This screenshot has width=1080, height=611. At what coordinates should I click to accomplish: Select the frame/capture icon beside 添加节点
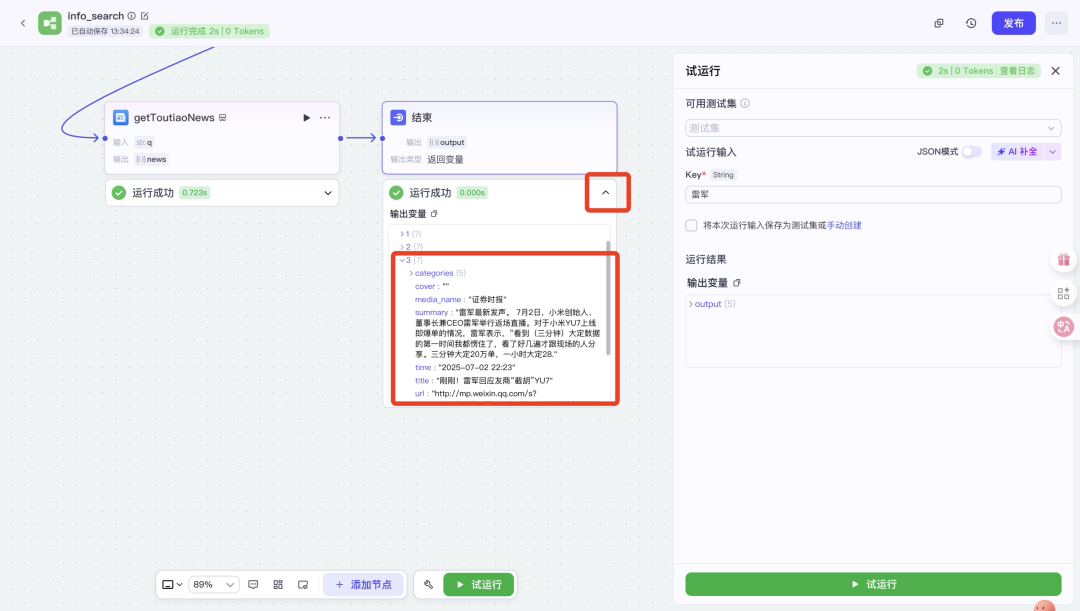(x=305, y=584)
